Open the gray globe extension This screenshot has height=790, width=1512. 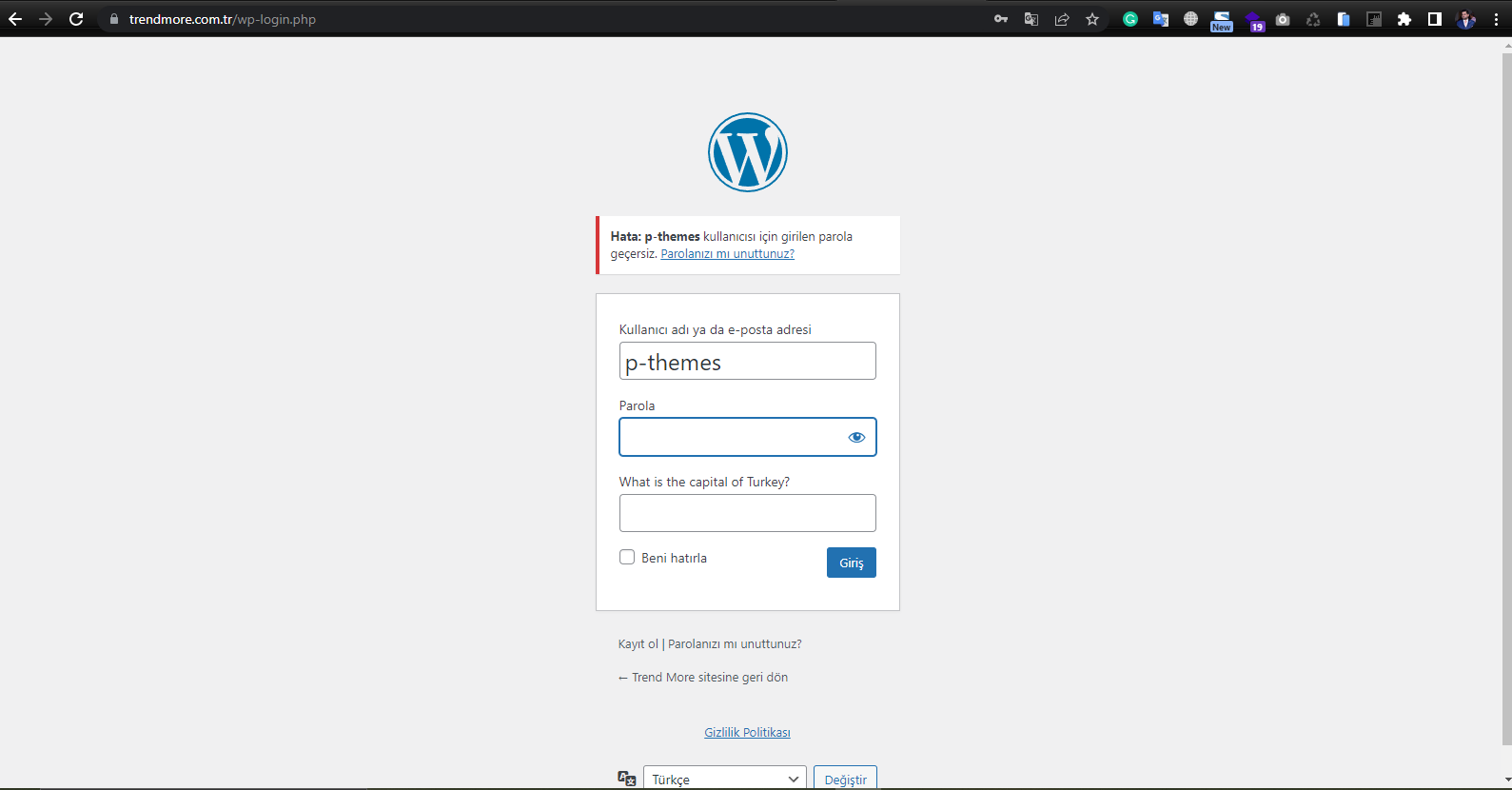click(1190, 19)
